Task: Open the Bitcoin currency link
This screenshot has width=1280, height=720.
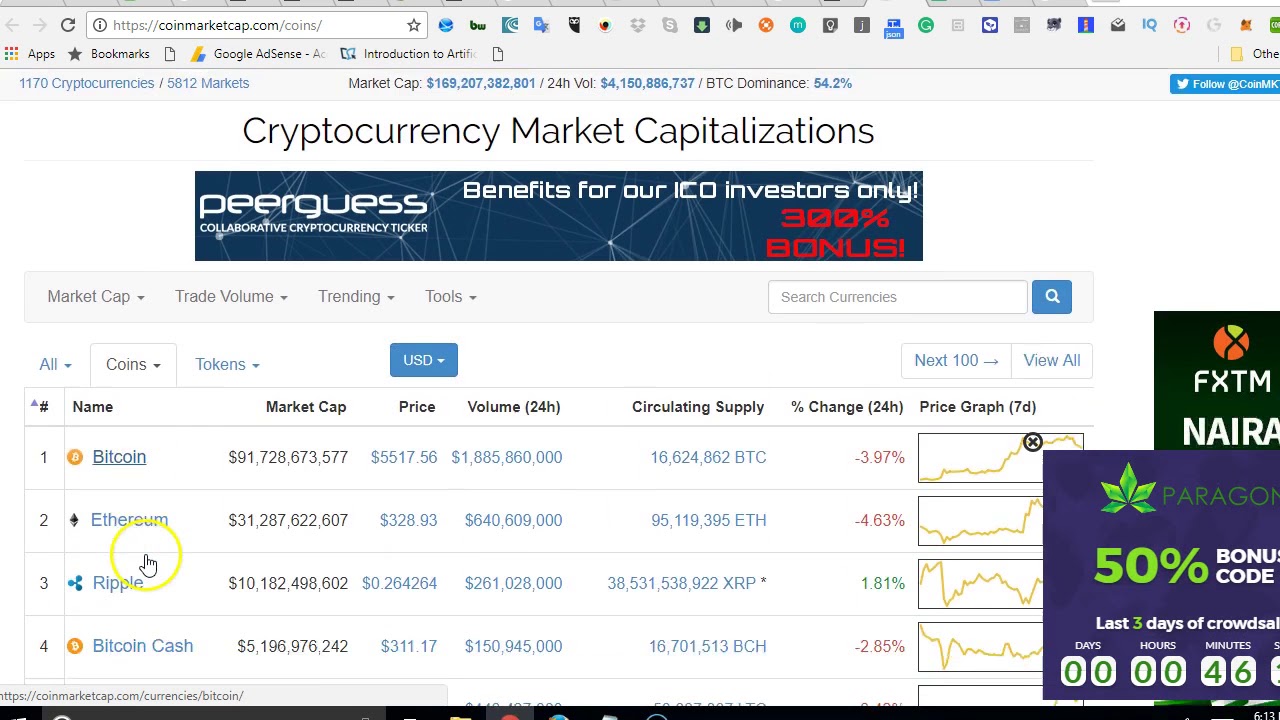Action: [119, 457]
